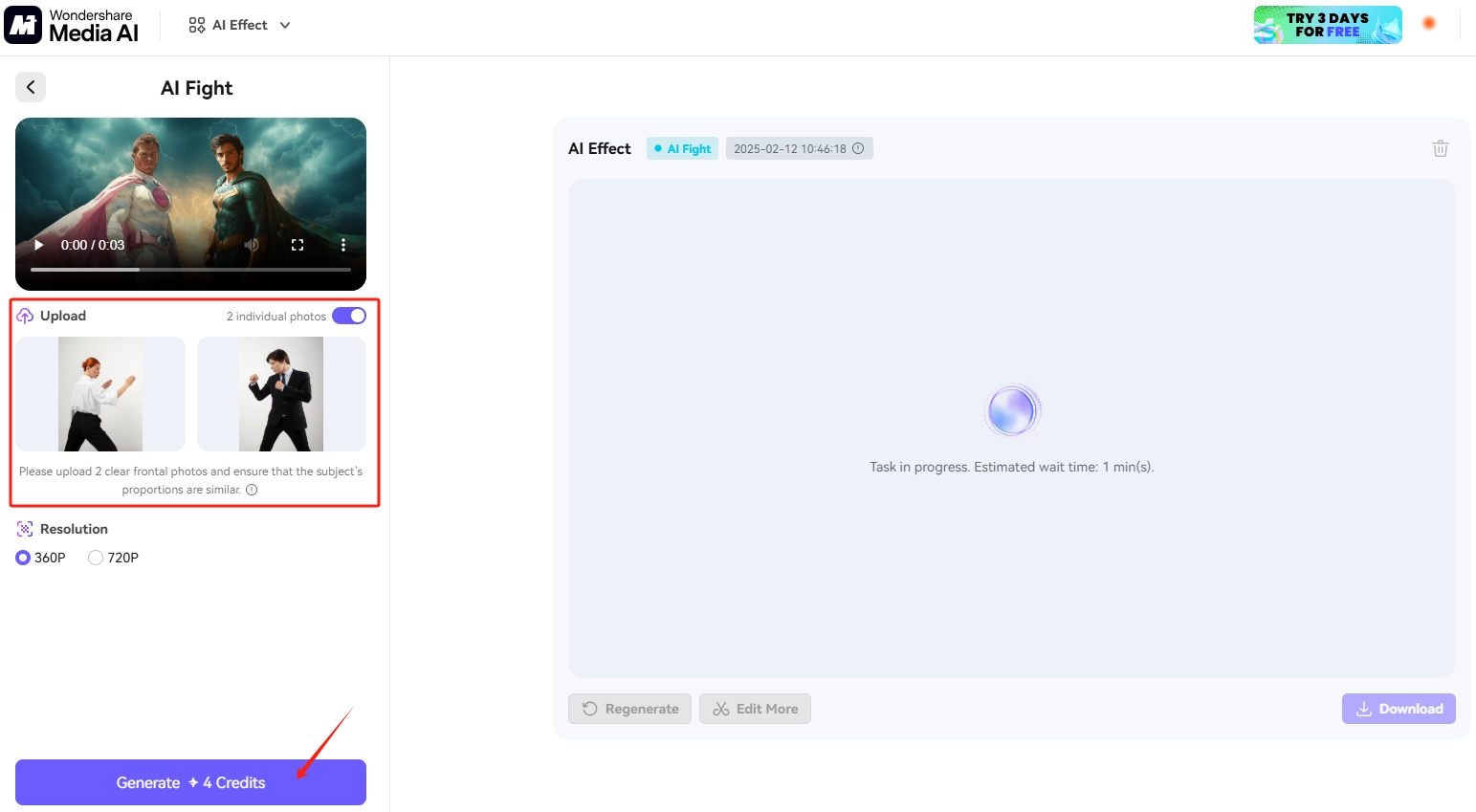Mute the preview video sound
Screen dimensions: 1476x812
click(x=252, y=245)
